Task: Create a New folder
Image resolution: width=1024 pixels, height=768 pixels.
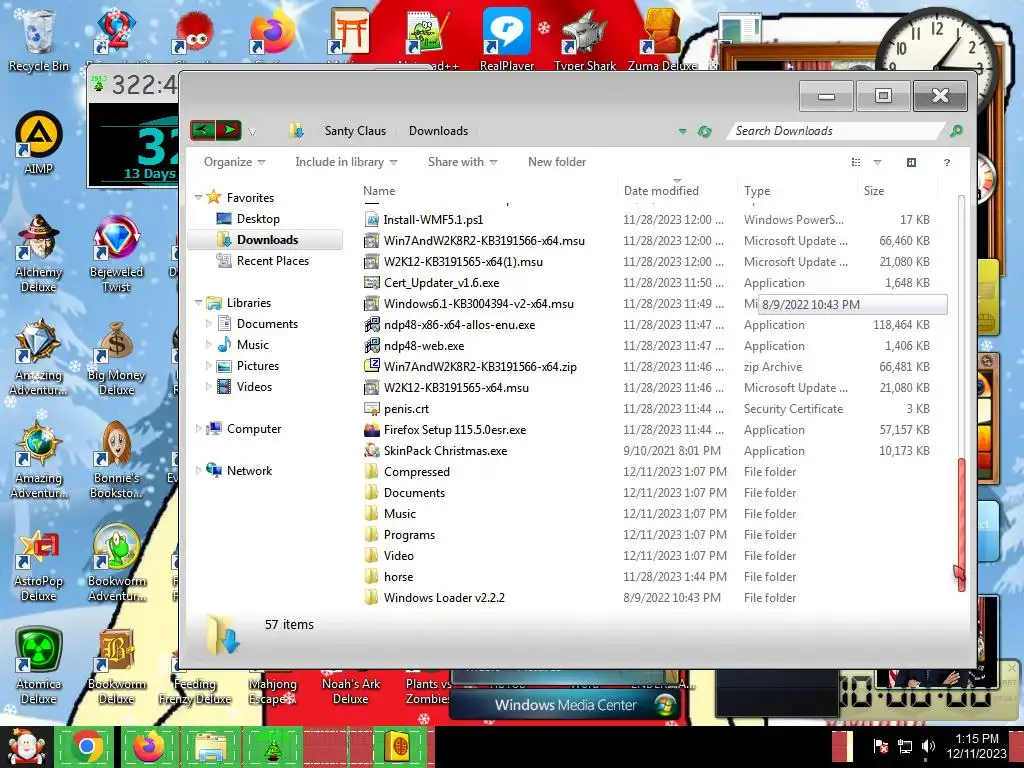Action: pos(556,162)
